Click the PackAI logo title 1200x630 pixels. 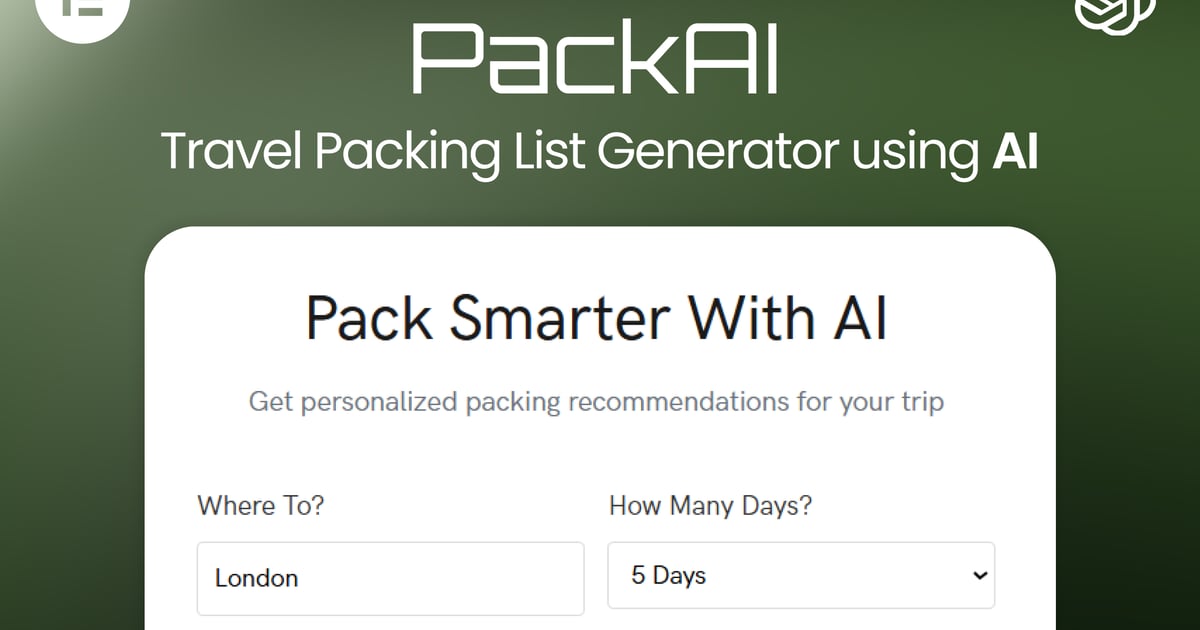596,59
